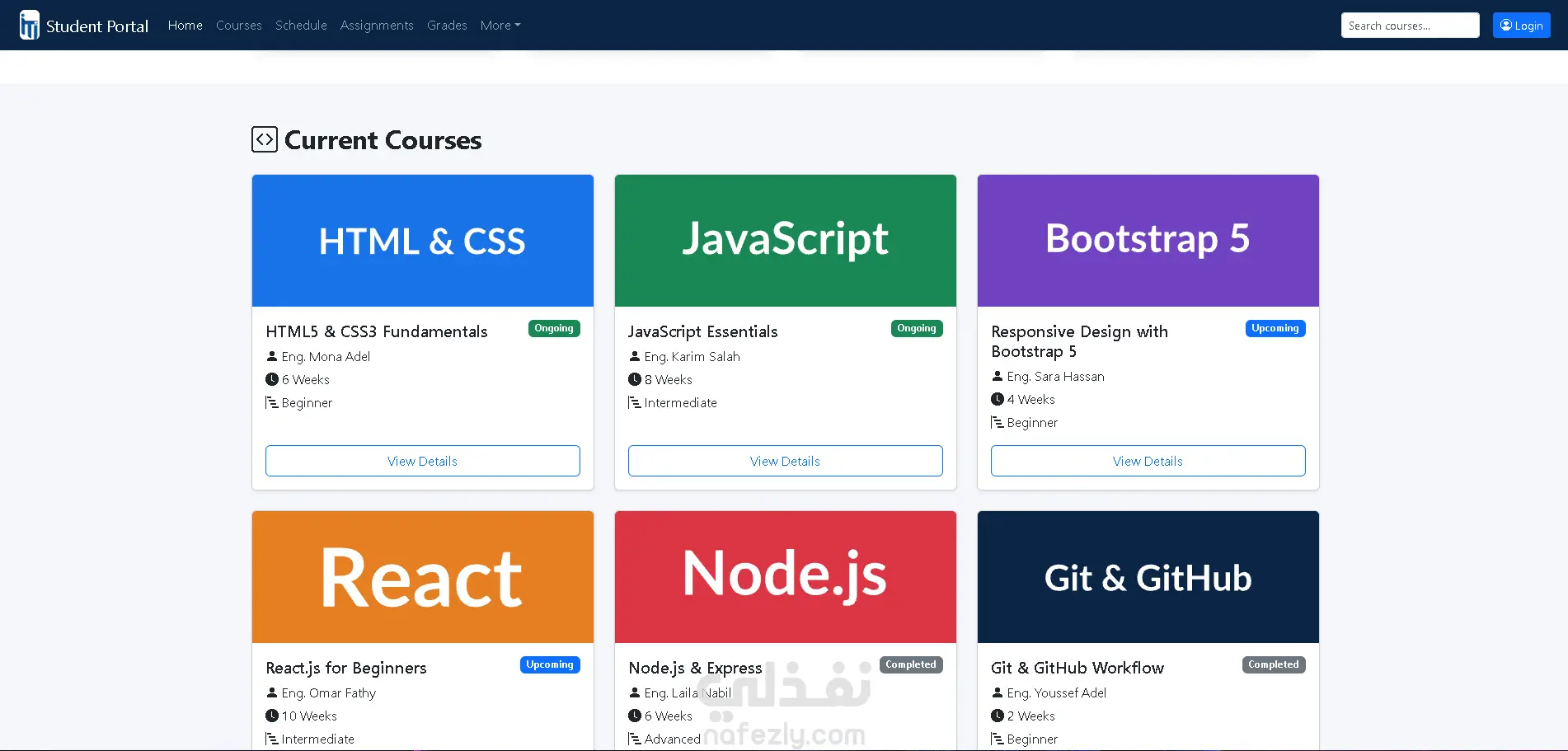Click the React.js for Beginners title
1568x751 pixels.
tap(346, 668)
